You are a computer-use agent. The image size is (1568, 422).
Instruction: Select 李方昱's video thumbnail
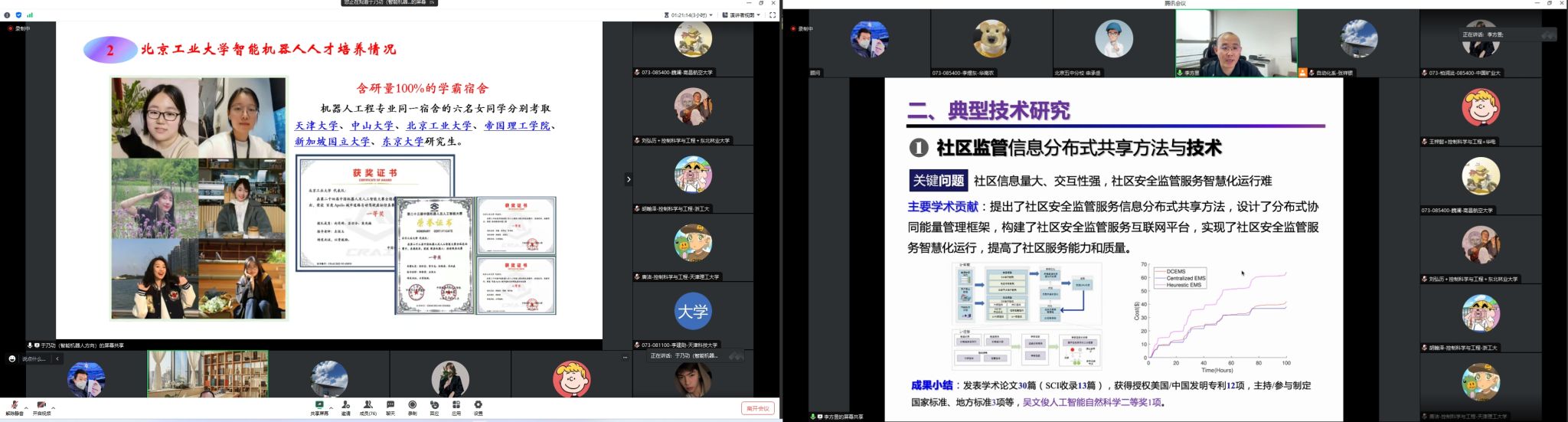[1236, 43]
